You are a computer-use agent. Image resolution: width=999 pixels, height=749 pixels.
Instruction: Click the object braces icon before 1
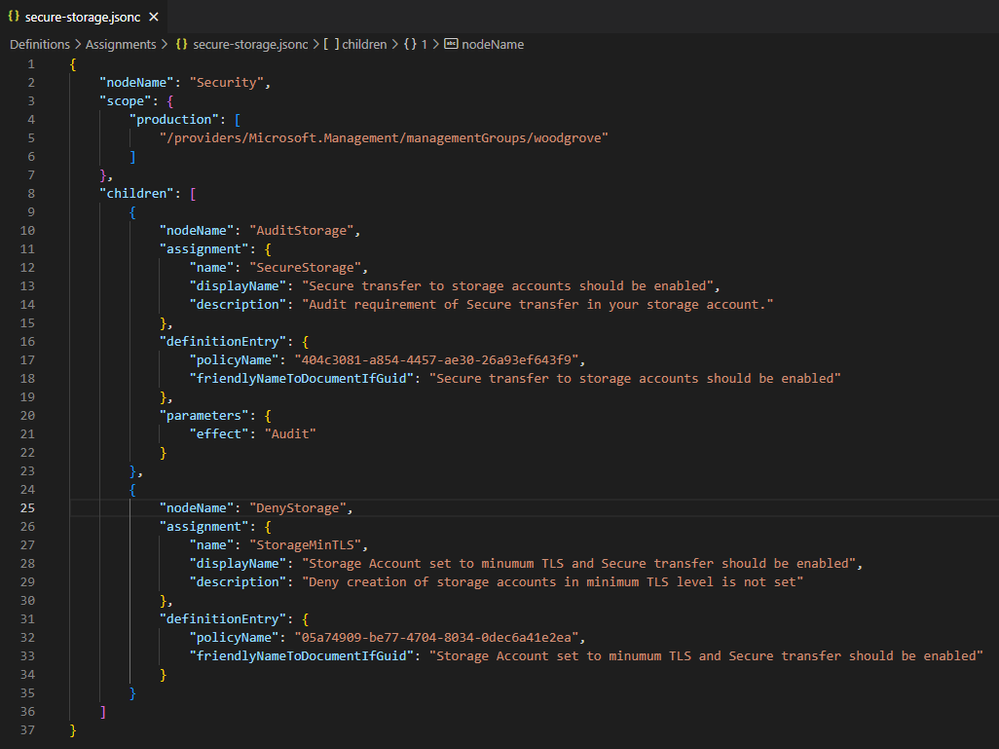click(410, 45)
